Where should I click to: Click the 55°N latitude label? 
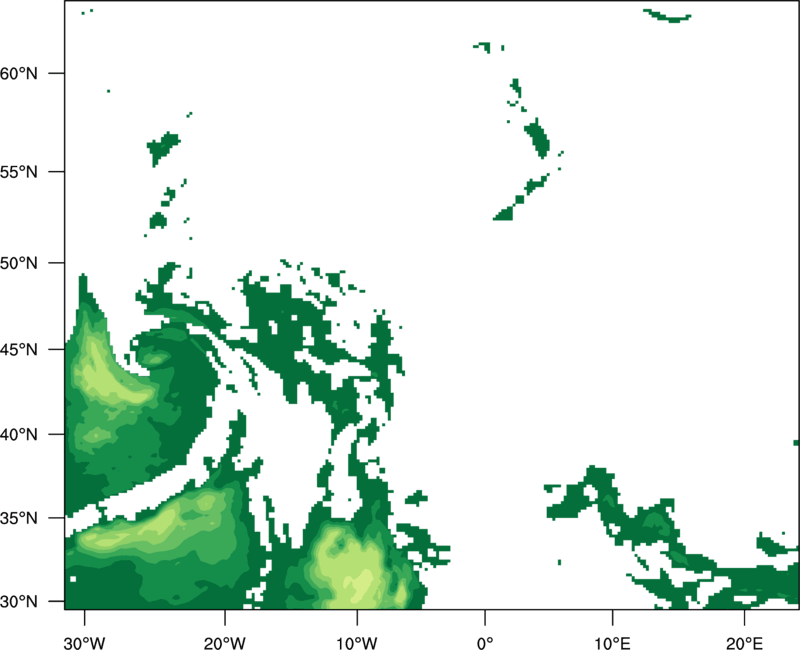point(19,172)
